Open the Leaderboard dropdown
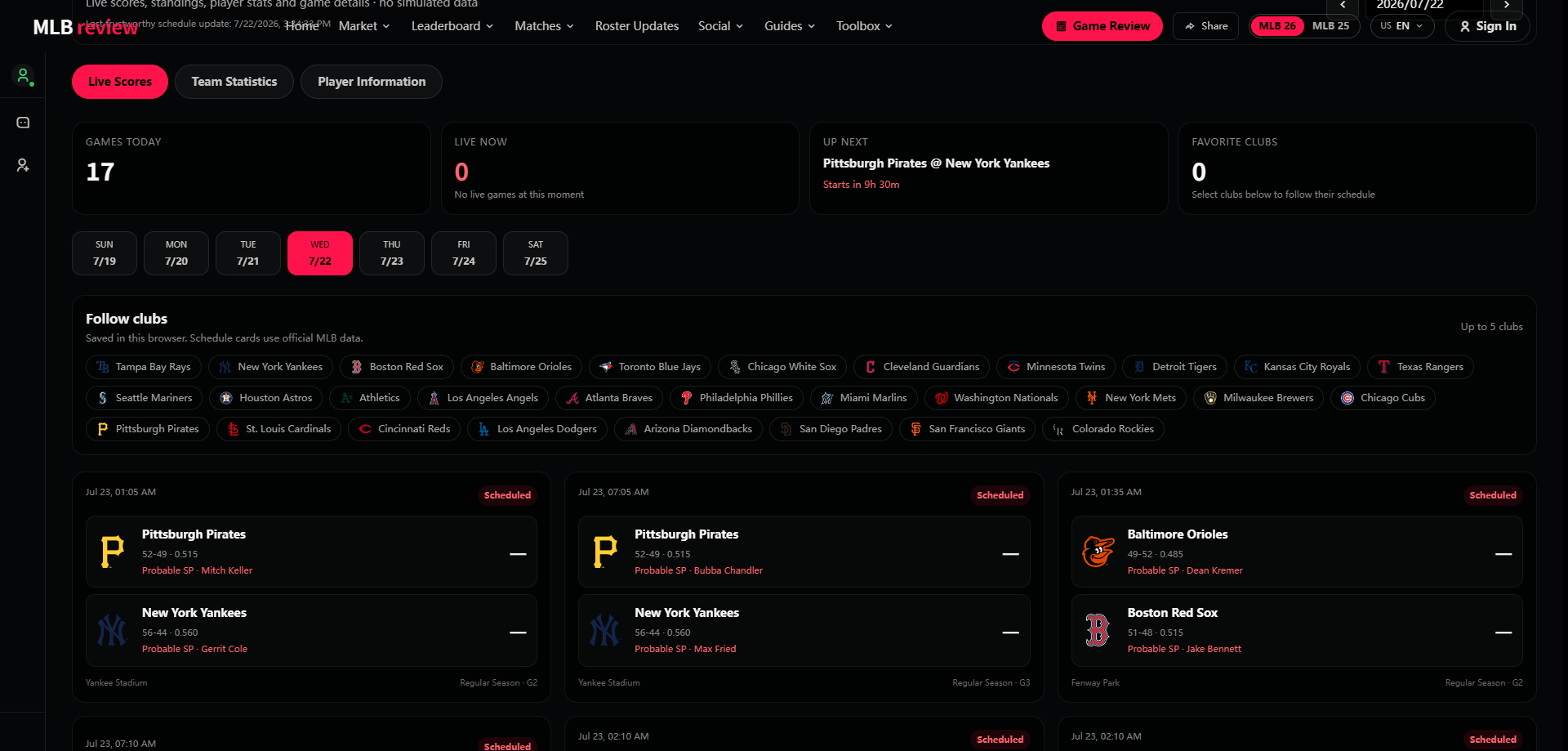 pos(452,26)
